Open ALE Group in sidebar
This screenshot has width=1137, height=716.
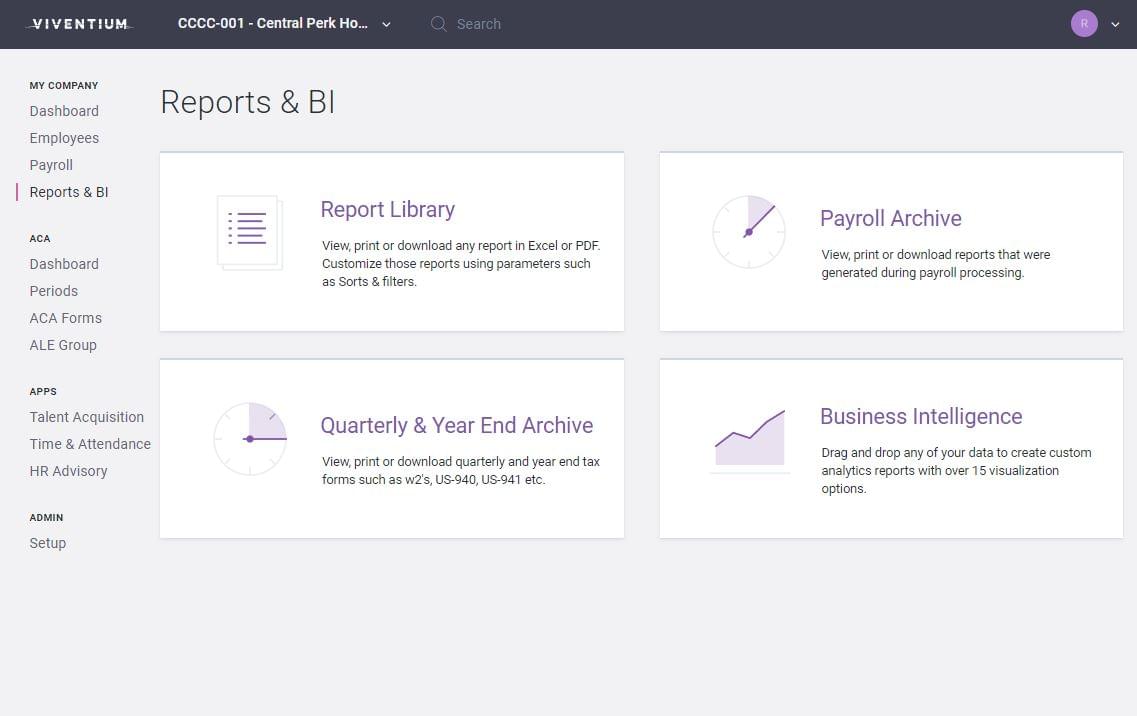tap(63, 345)
